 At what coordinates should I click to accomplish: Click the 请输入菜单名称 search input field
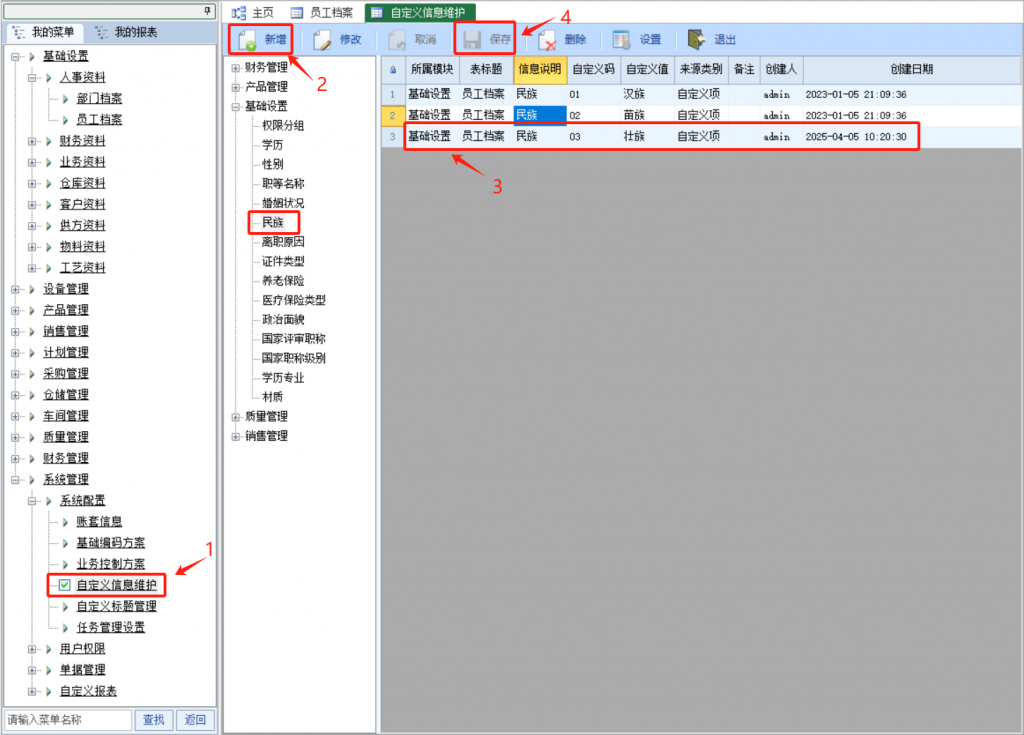pos(67,720)
